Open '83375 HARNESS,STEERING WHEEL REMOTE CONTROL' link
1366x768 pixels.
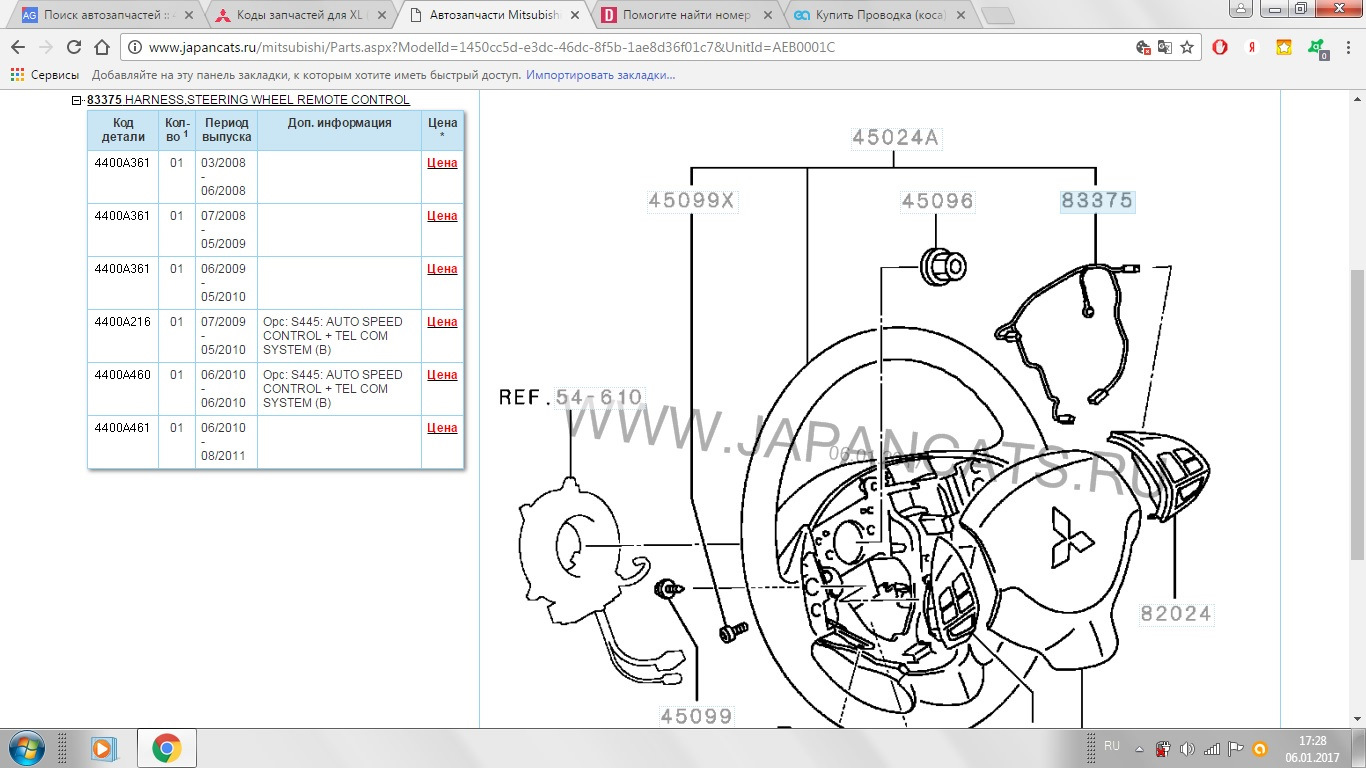pos(248,100)
